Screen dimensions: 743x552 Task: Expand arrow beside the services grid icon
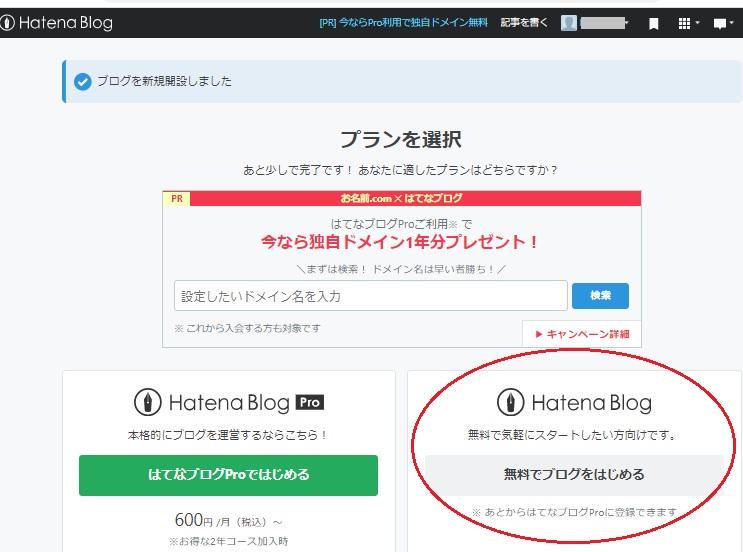tap(697, 22)
